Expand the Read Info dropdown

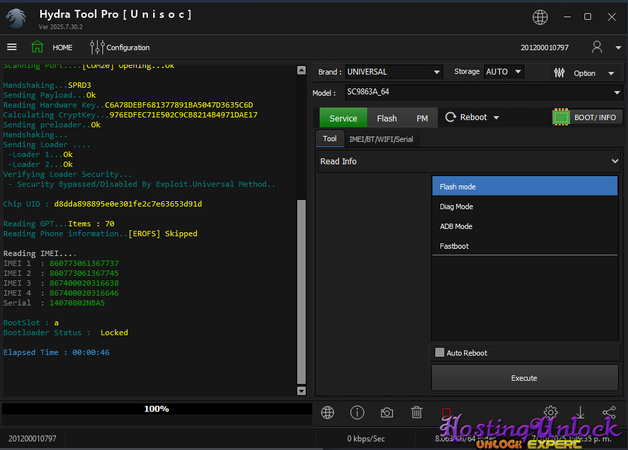pos(469,161)
